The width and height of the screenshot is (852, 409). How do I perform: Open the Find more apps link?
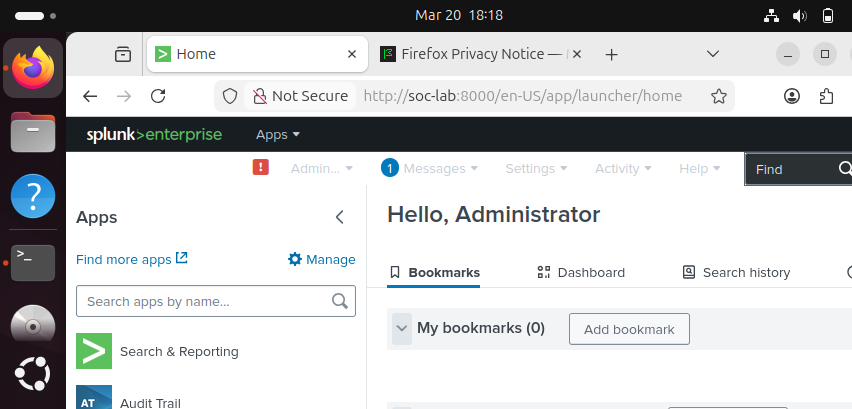[x=132, y=259]
